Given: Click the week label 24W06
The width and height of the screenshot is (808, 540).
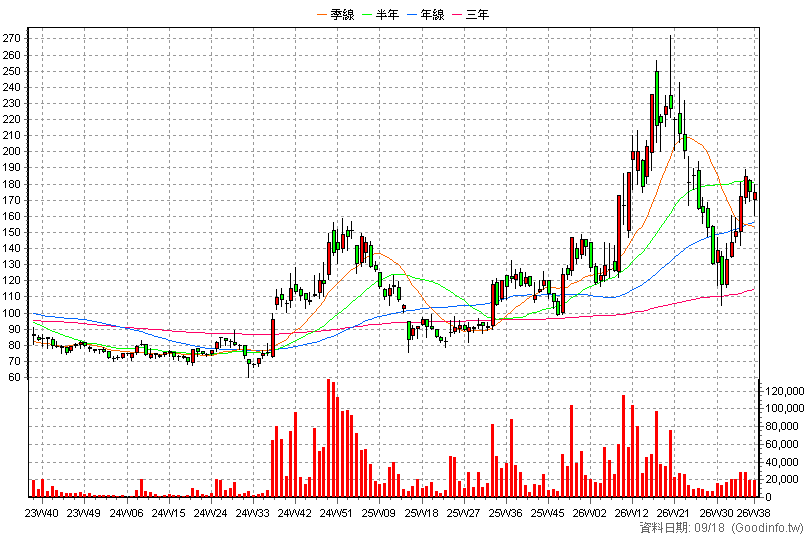Looking at the screenshot, I should pos(126,513).
